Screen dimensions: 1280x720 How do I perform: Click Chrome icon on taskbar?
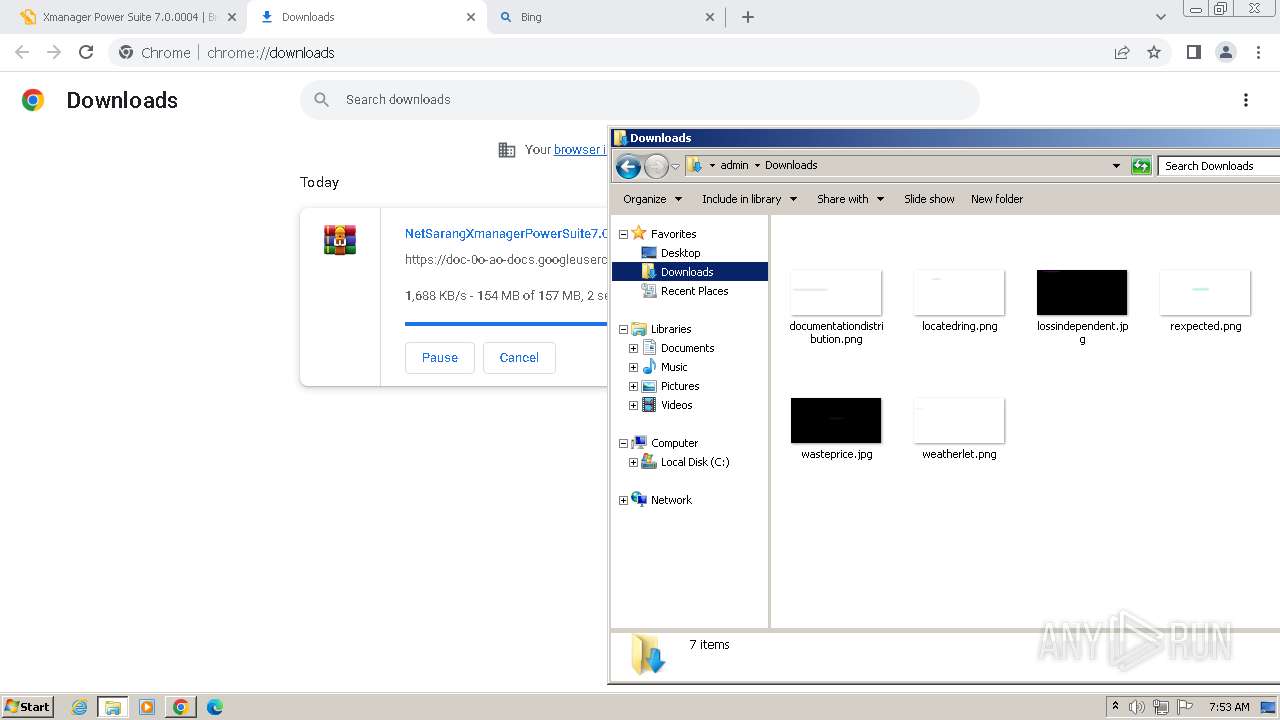coord(181,707)
